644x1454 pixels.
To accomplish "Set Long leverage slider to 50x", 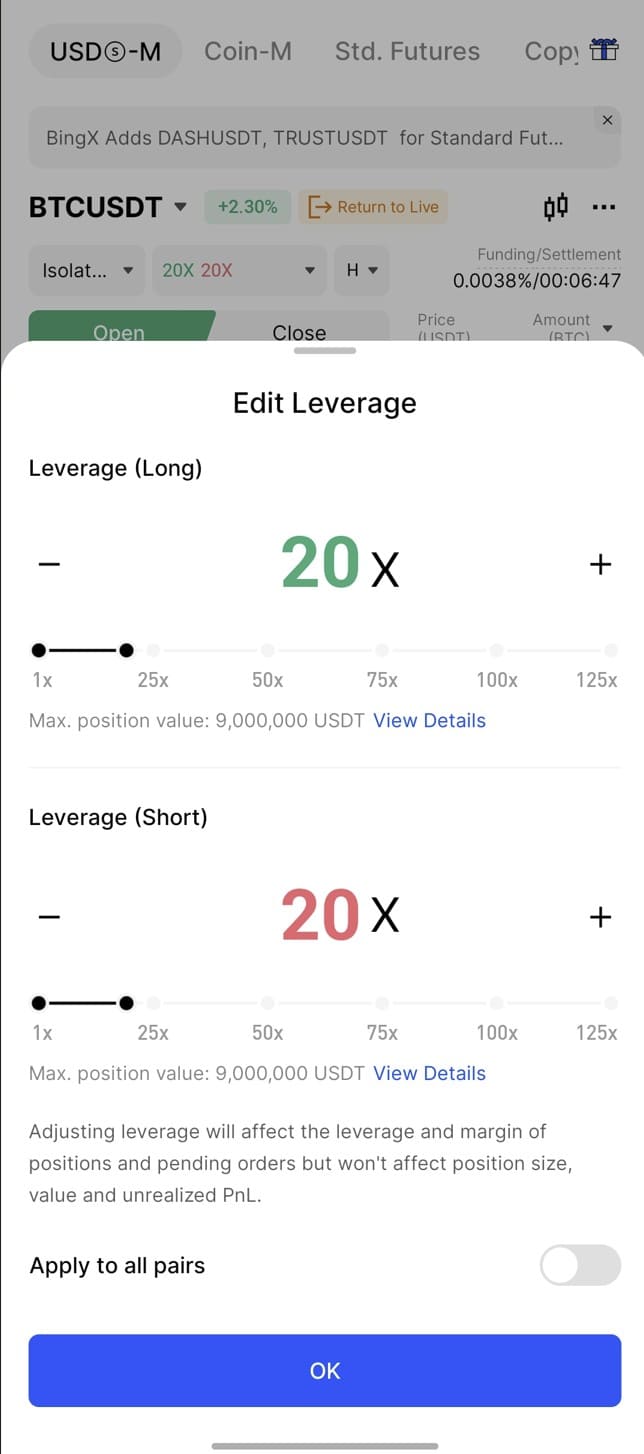I will point(268,651).
